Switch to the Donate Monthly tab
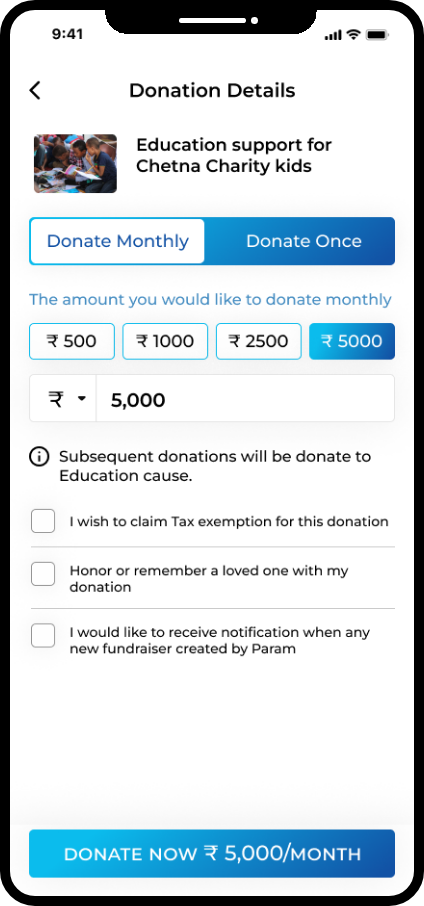Screen dimensions: 424x906 [118, 241]
